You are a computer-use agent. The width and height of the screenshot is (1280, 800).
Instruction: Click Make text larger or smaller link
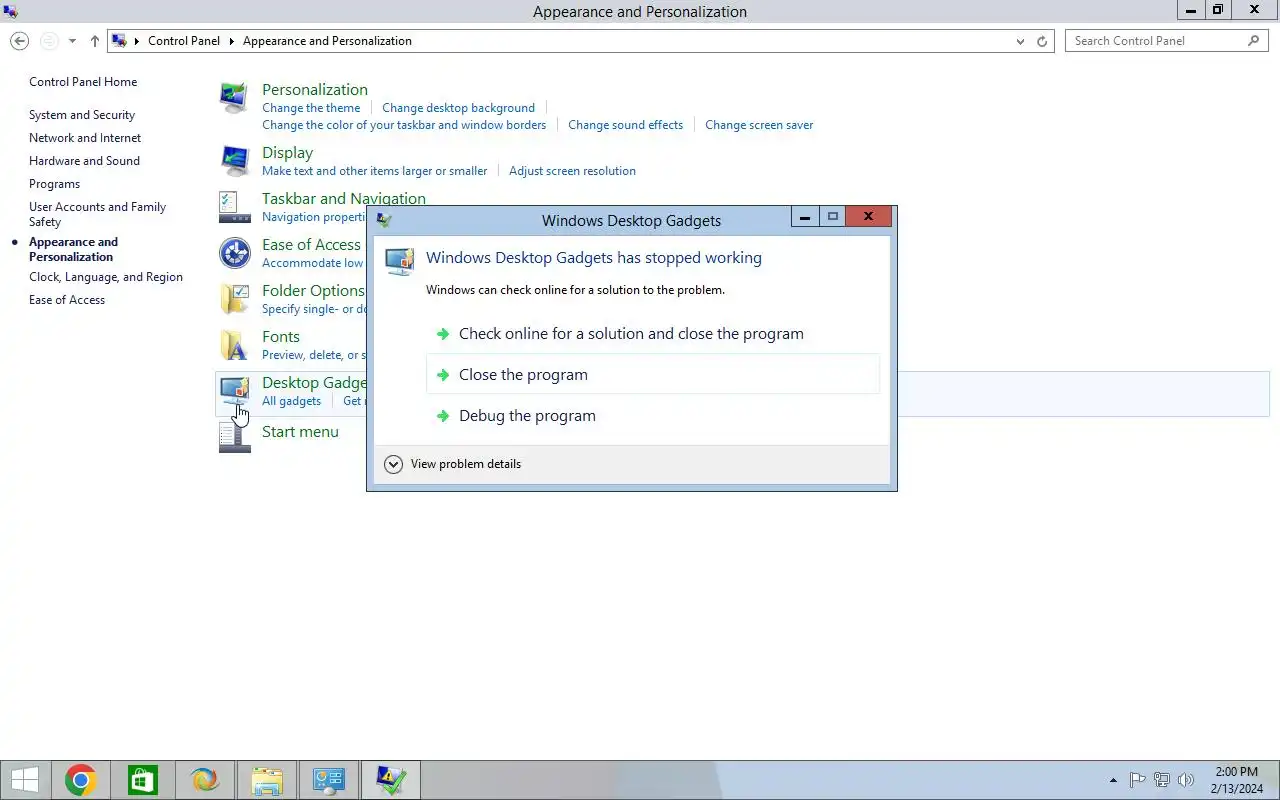[375, 171]
